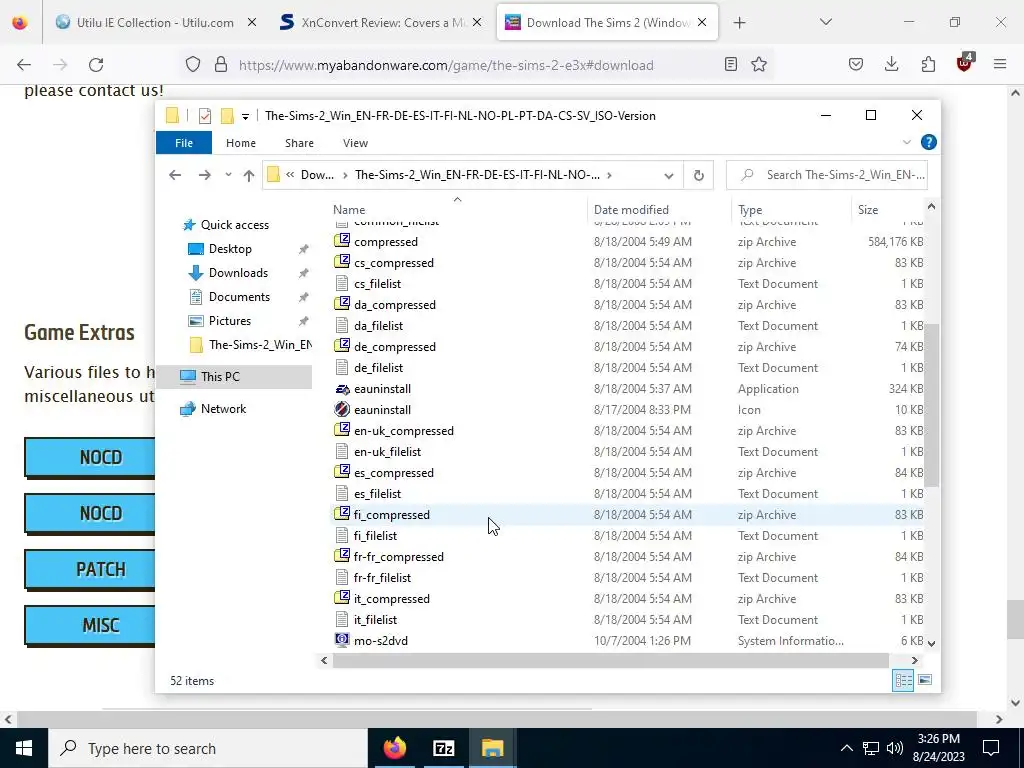
Task: Click the Properties quick access toolbar icon
Action: click(205, 116)
